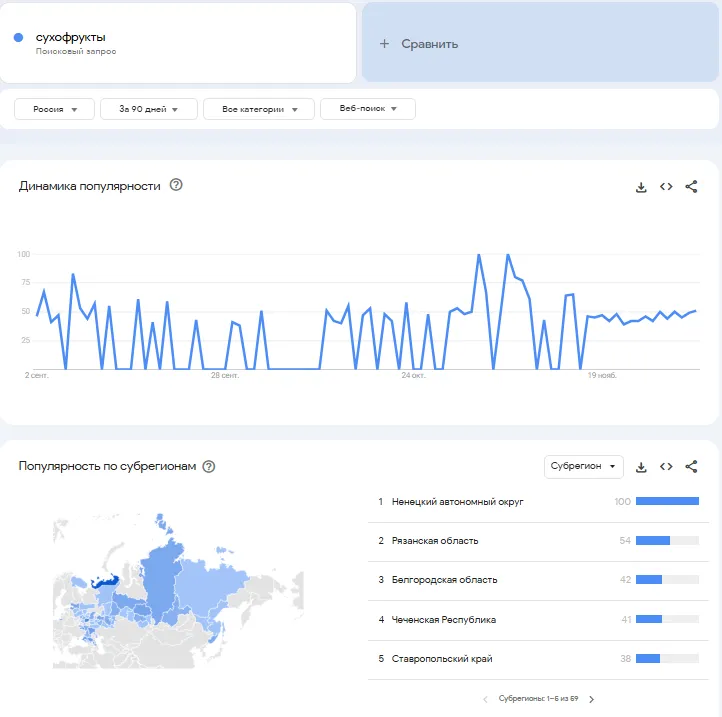The height and width of the screenshot is (717, 722).
Task: Download the interest over time chart data
Action: (641, 187)
